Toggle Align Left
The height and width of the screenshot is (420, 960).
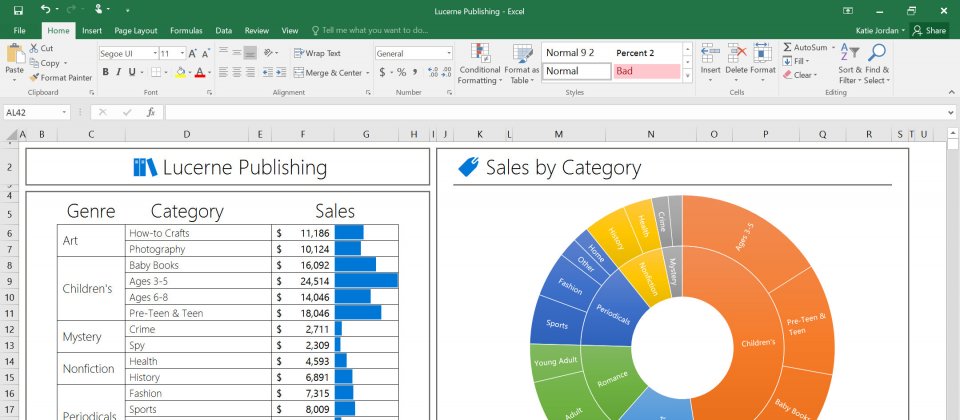click(x=223, y=72)
